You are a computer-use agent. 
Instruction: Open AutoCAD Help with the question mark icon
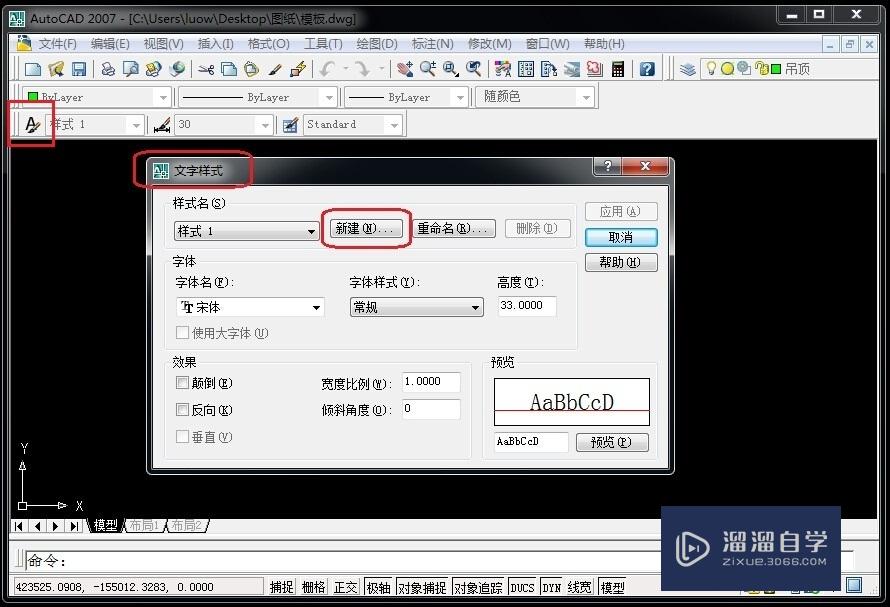pyautogui.click(x=645, y=68)
